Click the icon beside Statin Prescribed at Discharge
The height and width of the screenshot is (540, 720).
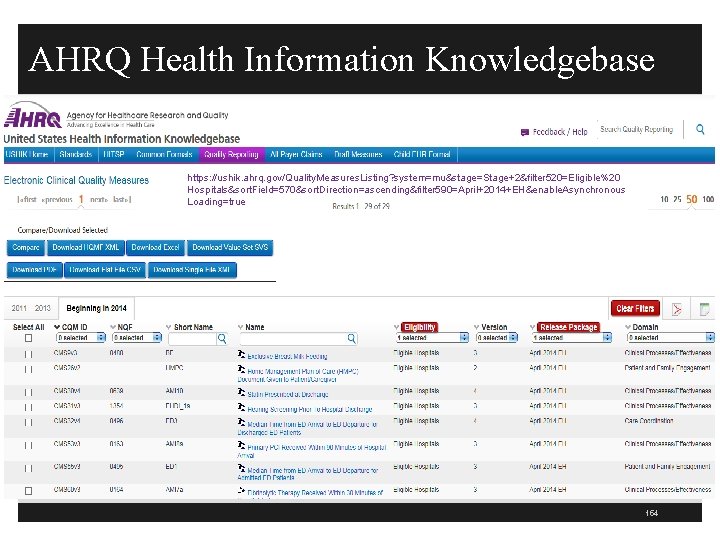tap(242, 392)
